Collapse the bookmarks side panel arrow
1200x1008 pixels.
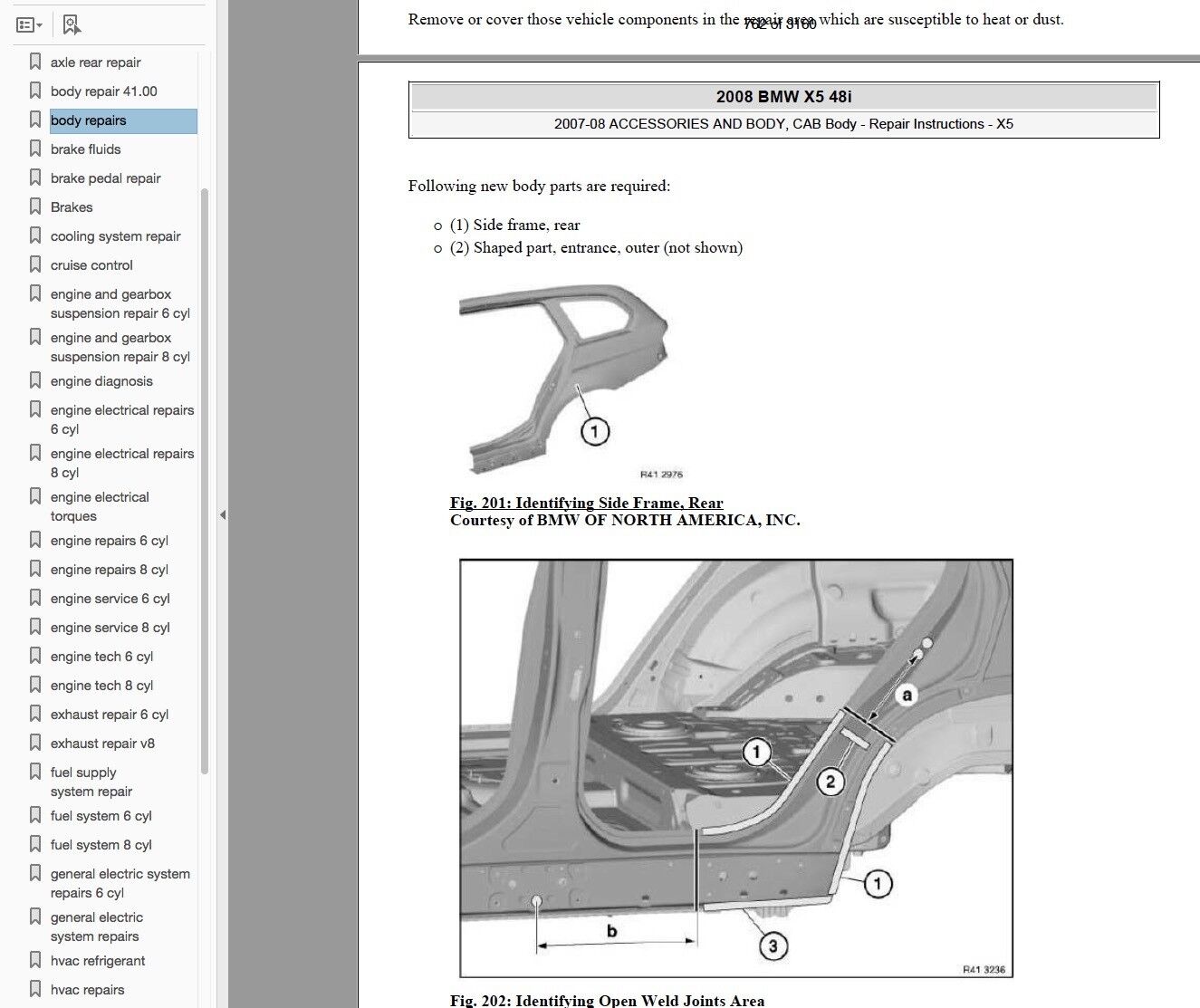point(222,514)
